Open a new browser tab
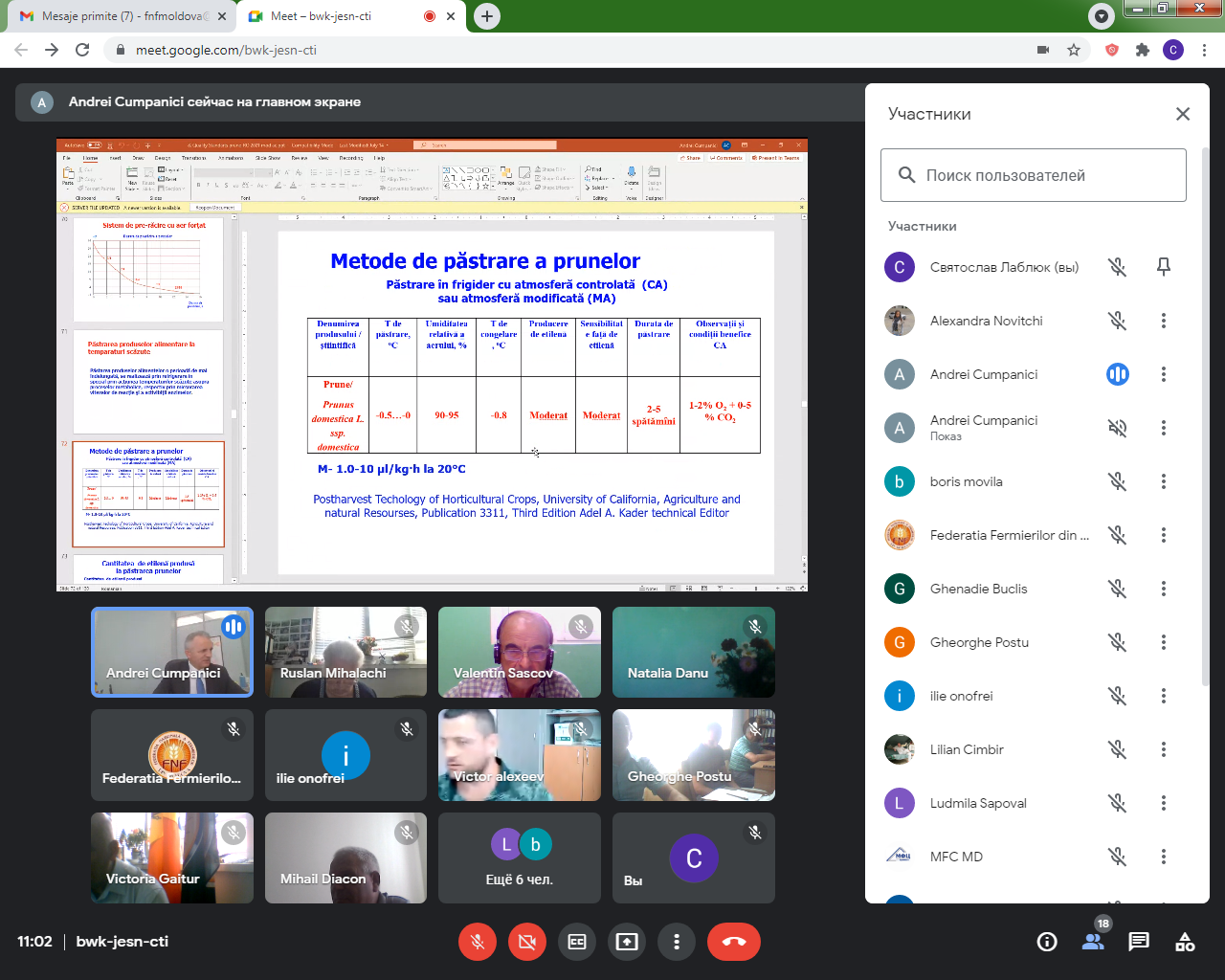The height and width of the screenshot is (980, 1225). 487,16
